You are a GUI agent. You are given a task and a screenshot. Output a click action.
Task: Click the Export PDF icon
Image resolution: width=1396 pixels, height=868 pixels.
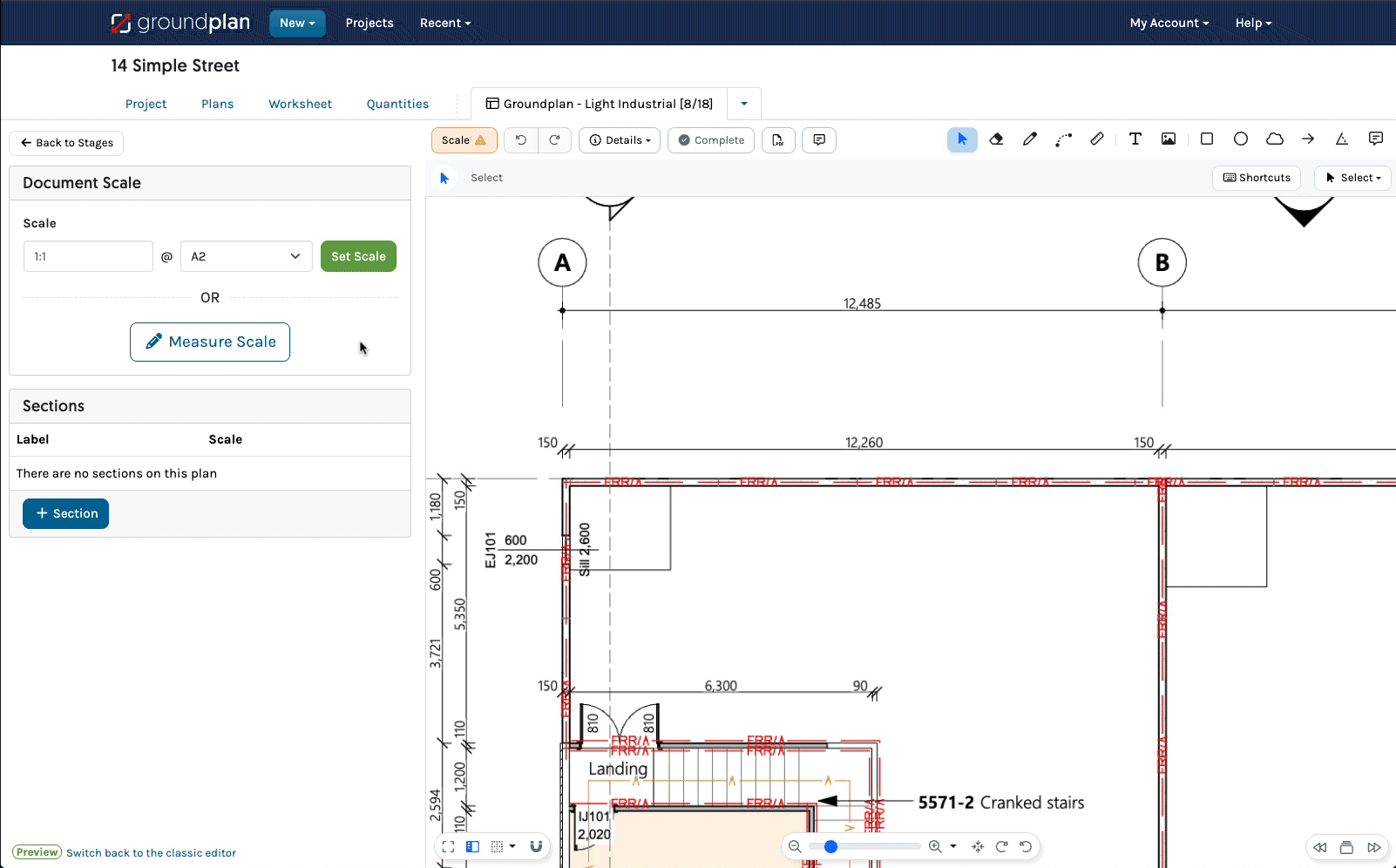coord(778,140)
